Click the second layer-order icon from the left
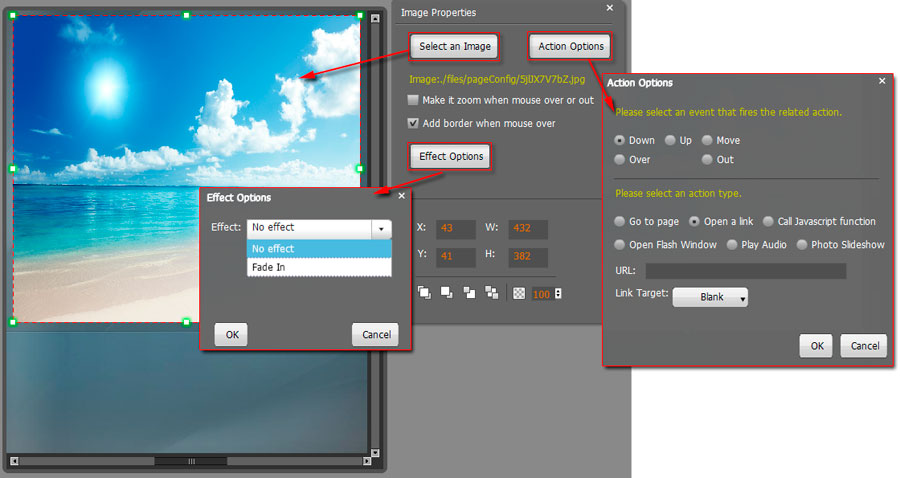The height and width of the screenshot is (478, 900). pyautogui.click(x=446, y=293)
